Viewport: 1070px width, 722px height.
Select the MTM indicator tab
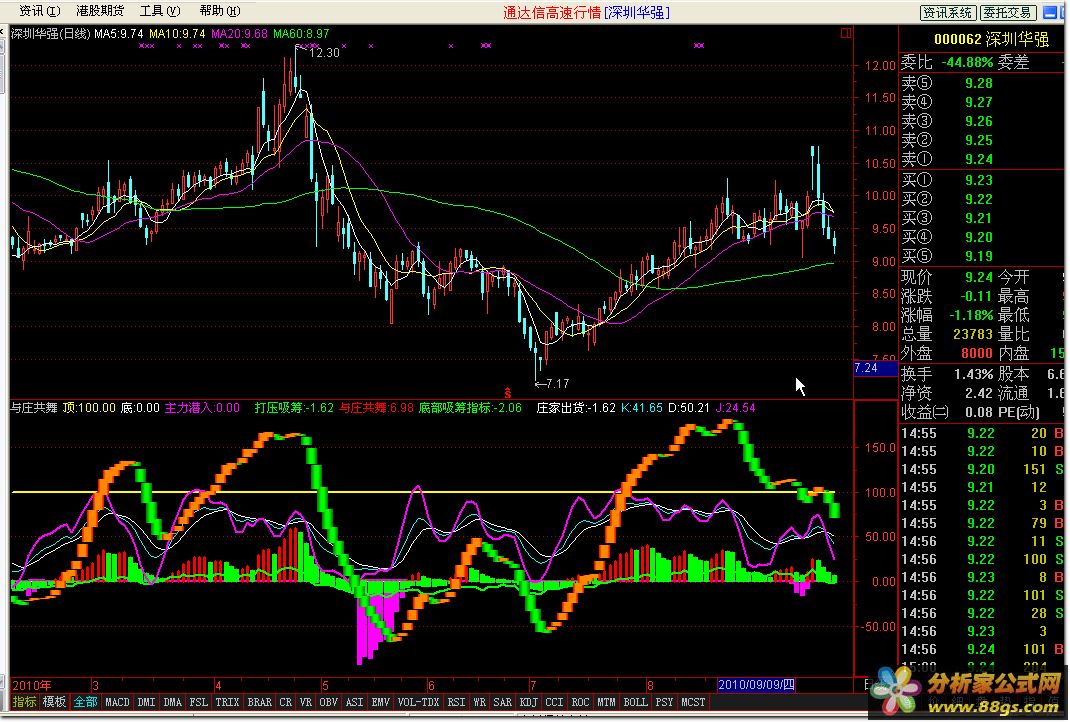click(606, 702)
